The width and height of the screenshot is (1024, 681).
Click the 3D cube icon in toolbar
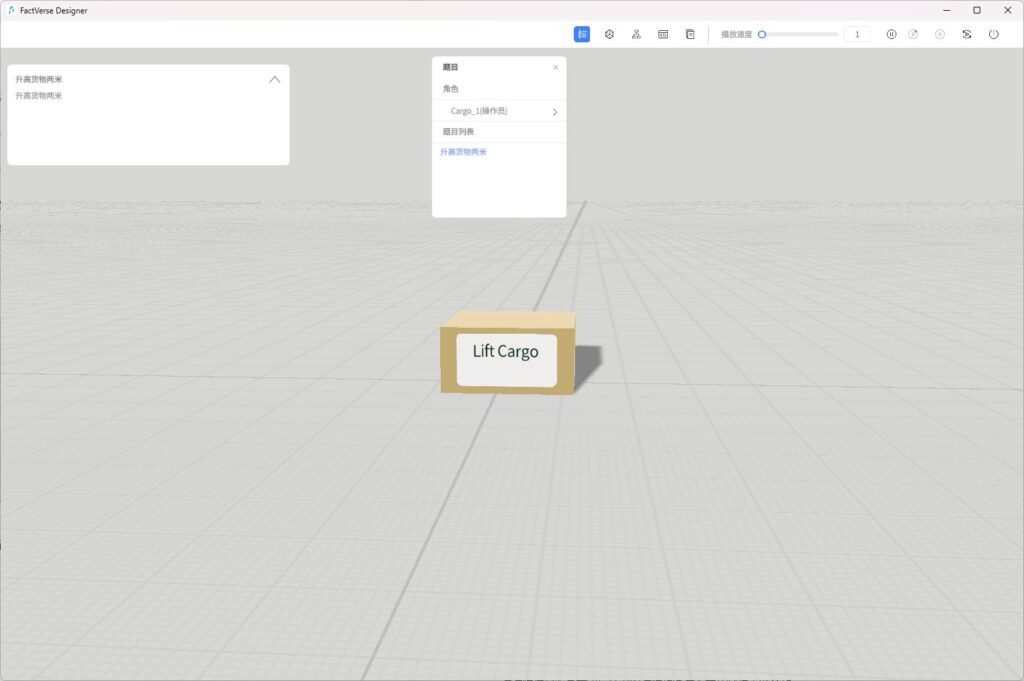coord(609,34)
